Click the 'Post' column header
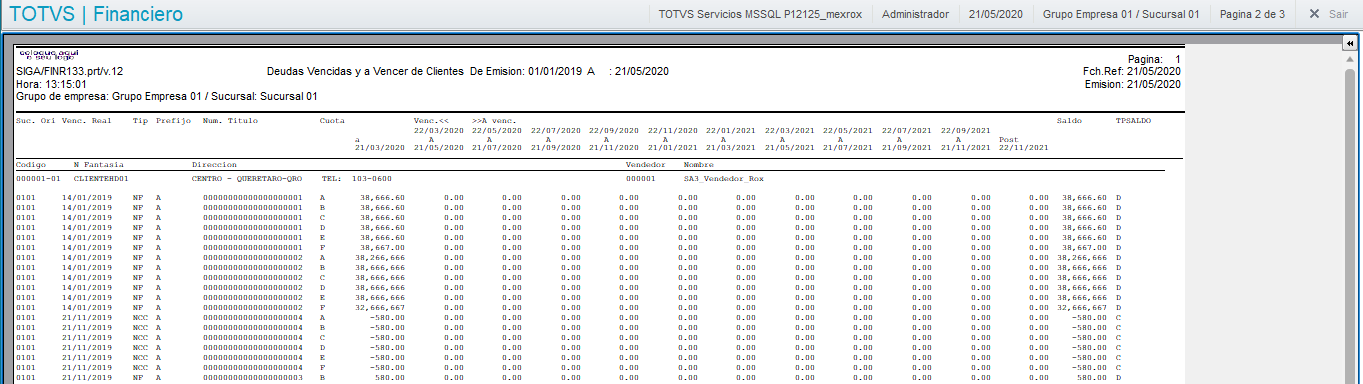 [1008, 139]
